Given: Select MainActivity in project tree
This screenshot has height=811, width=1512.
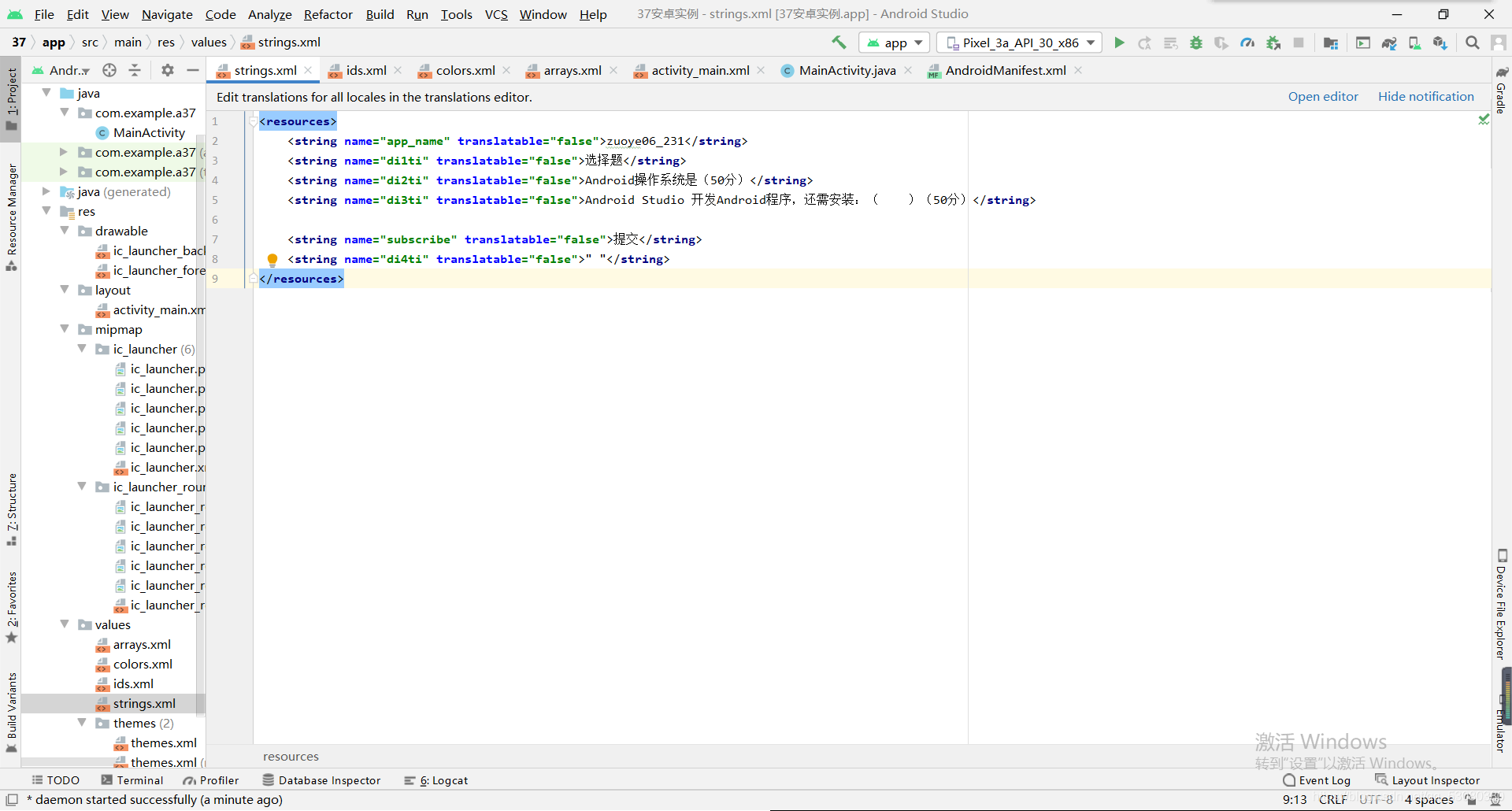Looking at the screenshot, I should tap(149, 132).
